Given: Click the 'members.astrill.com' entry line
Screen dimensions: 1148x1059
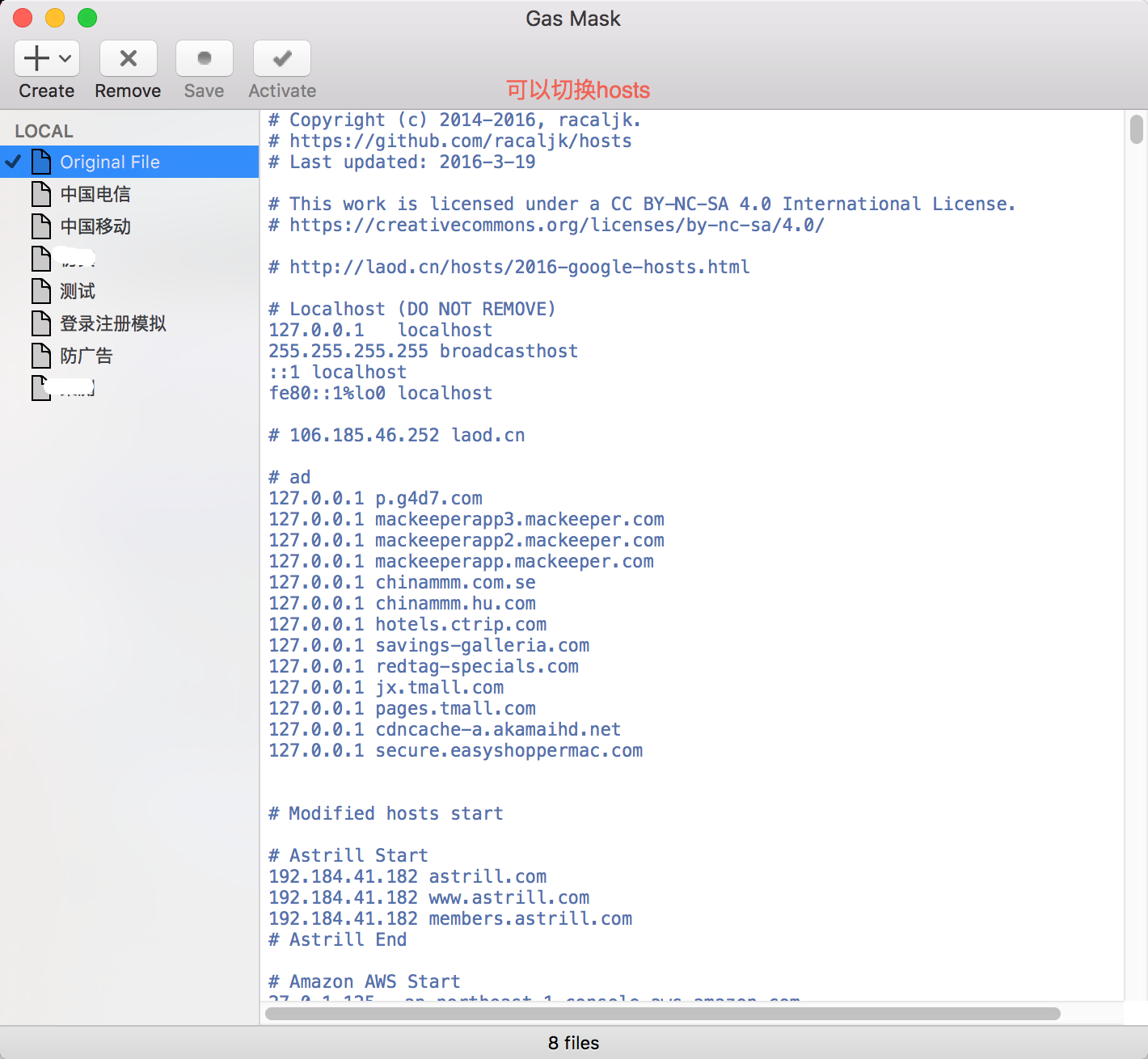Looking at the screenshot, I should tap(450, 918).
